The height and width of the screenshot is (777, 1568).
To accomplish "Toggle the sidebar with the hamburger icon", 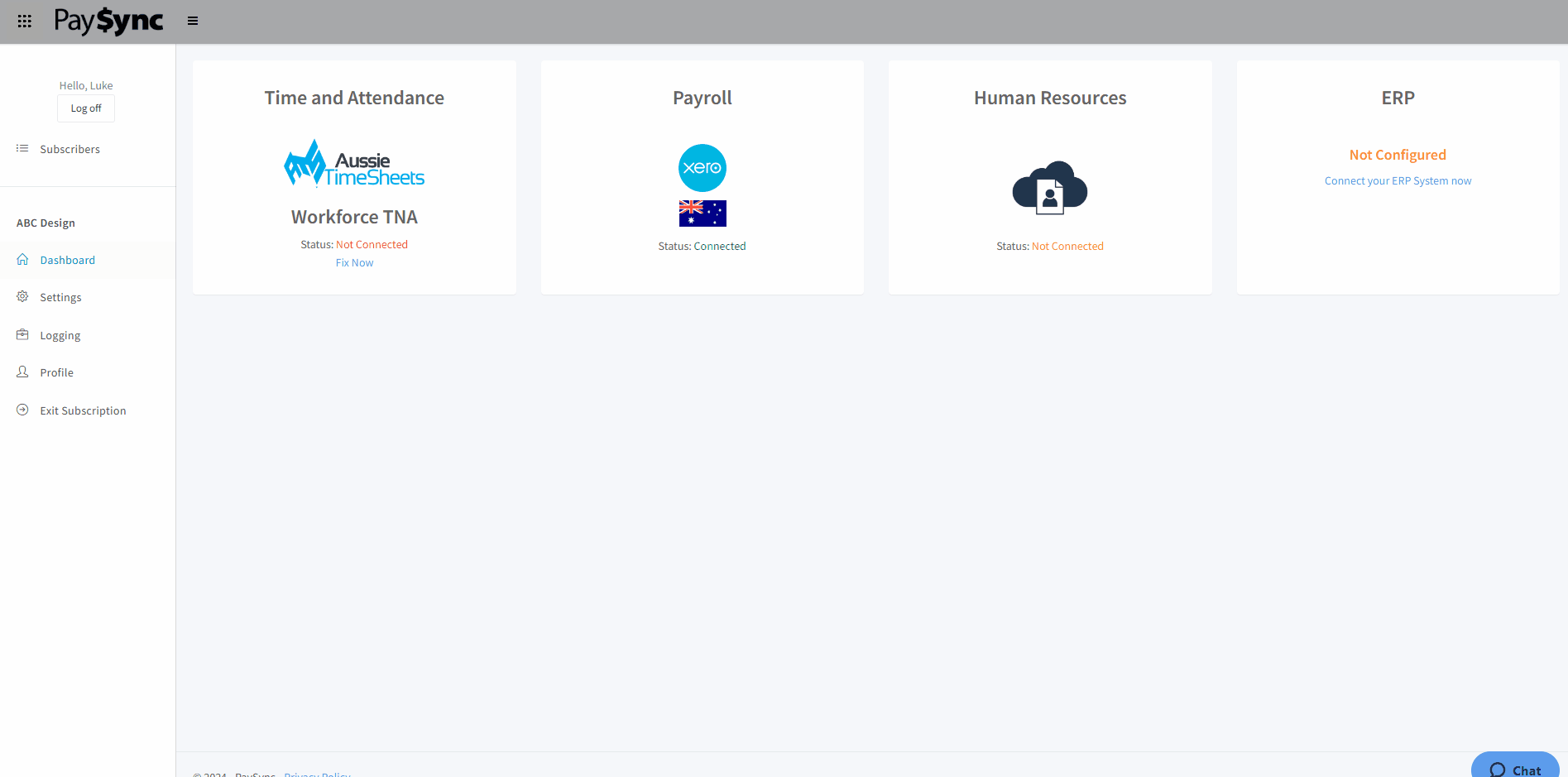I will (192, 20).
